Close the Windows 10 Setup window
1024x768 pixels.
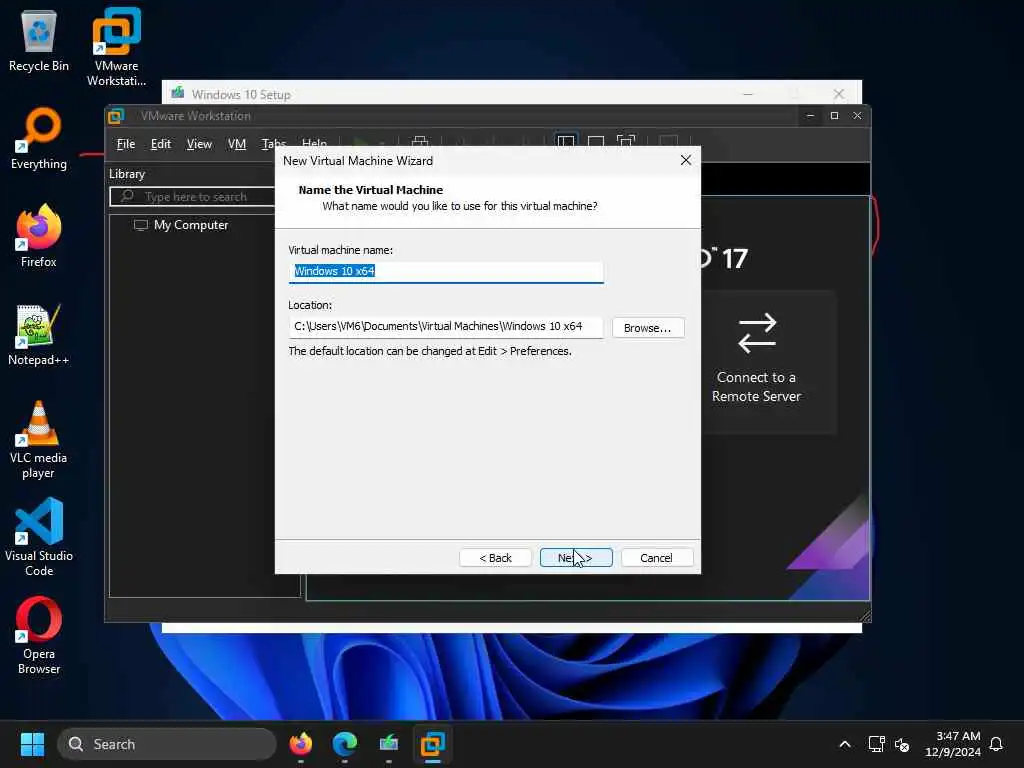pos(839,94)
